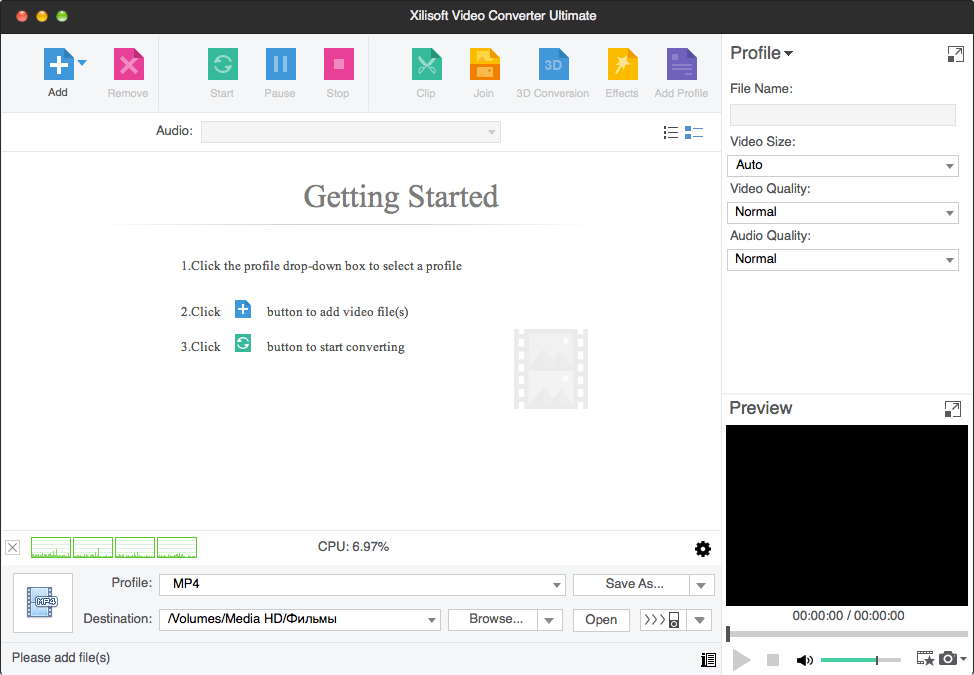Mute the preview speaker icon
Screen dimensions: 974x675
(x=804, y=659)
